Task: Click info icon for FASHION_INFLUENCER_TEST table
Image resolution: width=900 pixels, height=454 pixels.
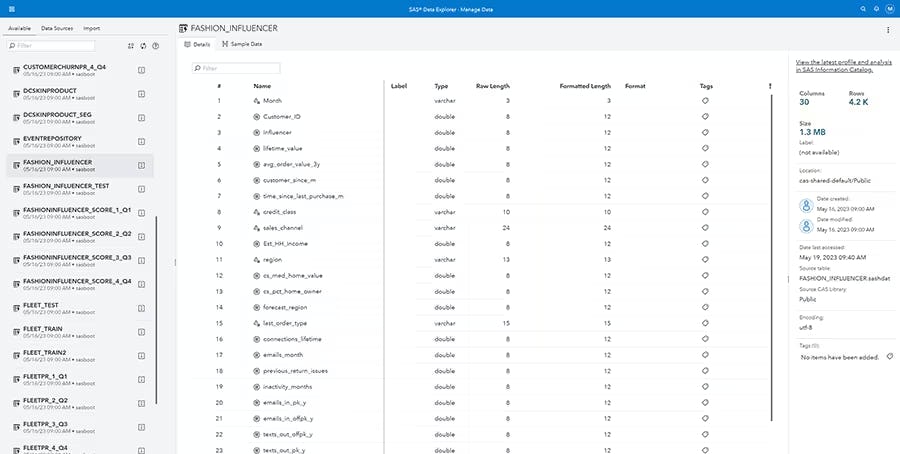Action: tap(141, 189)
